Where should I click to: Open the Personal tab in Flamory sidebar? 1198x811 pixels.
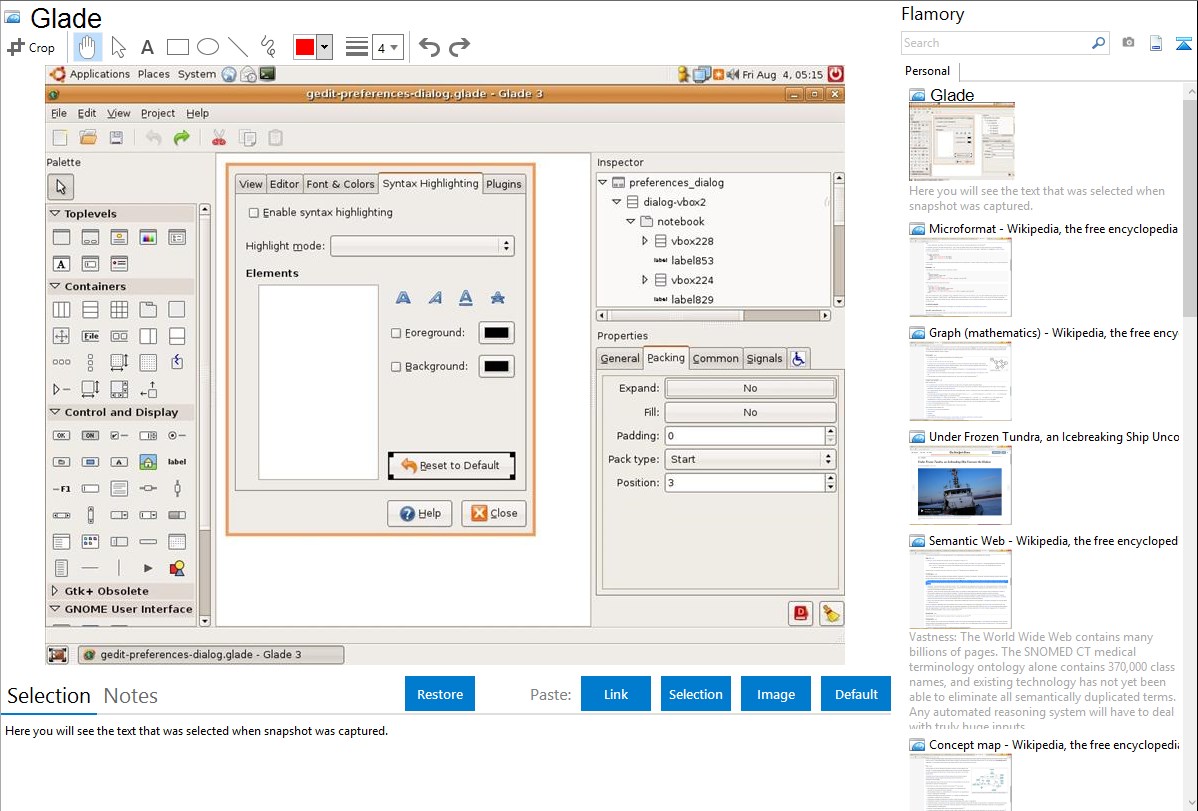pyautogui.click(x=927, y=71)
